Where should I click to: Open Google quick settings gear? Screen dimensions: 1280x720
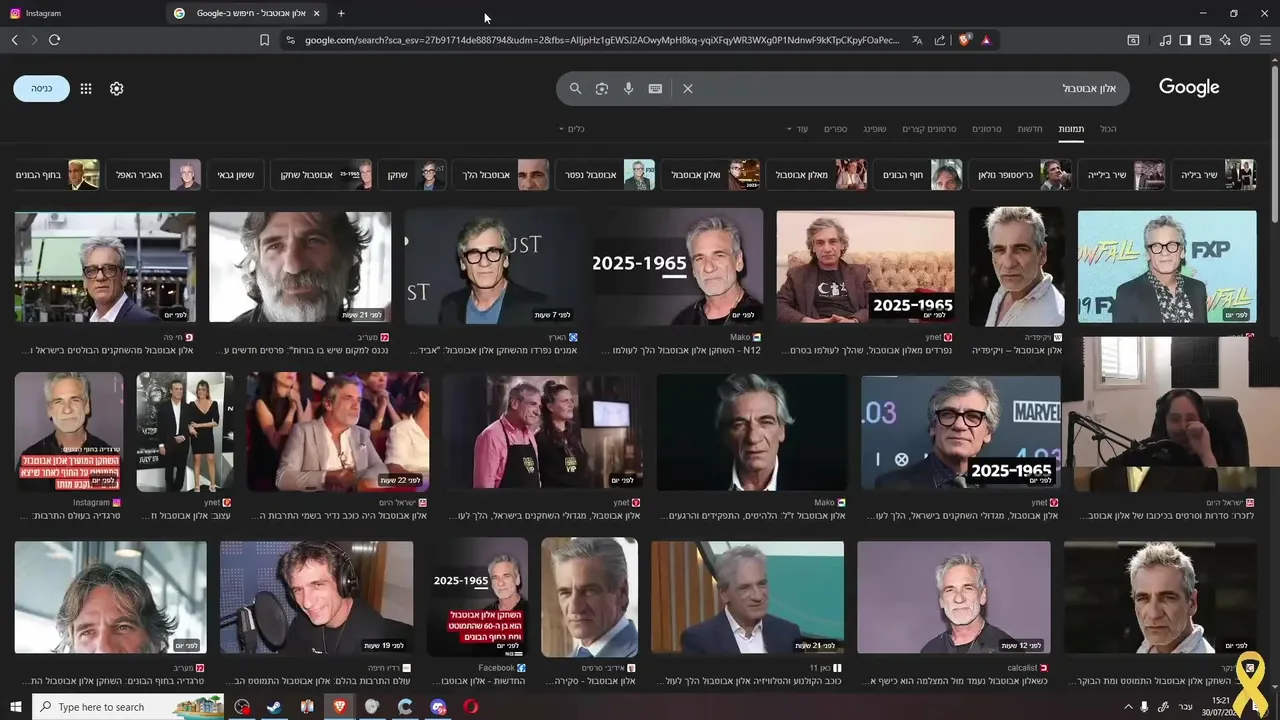click(116, 88)
